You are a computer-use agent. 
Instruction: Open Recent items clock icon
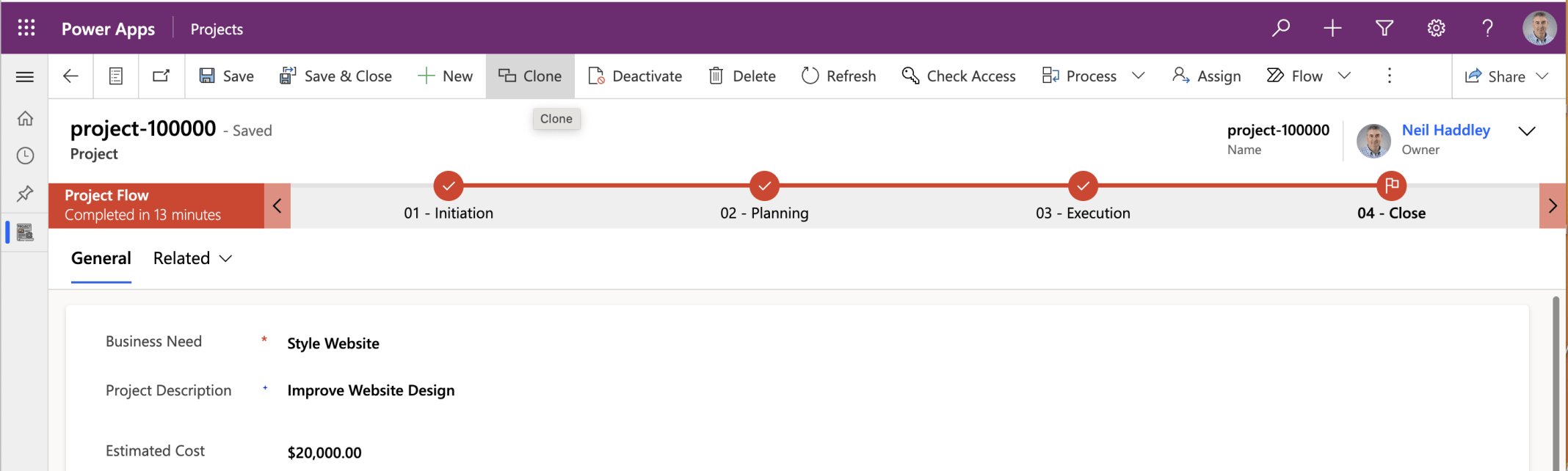(25, 156)
